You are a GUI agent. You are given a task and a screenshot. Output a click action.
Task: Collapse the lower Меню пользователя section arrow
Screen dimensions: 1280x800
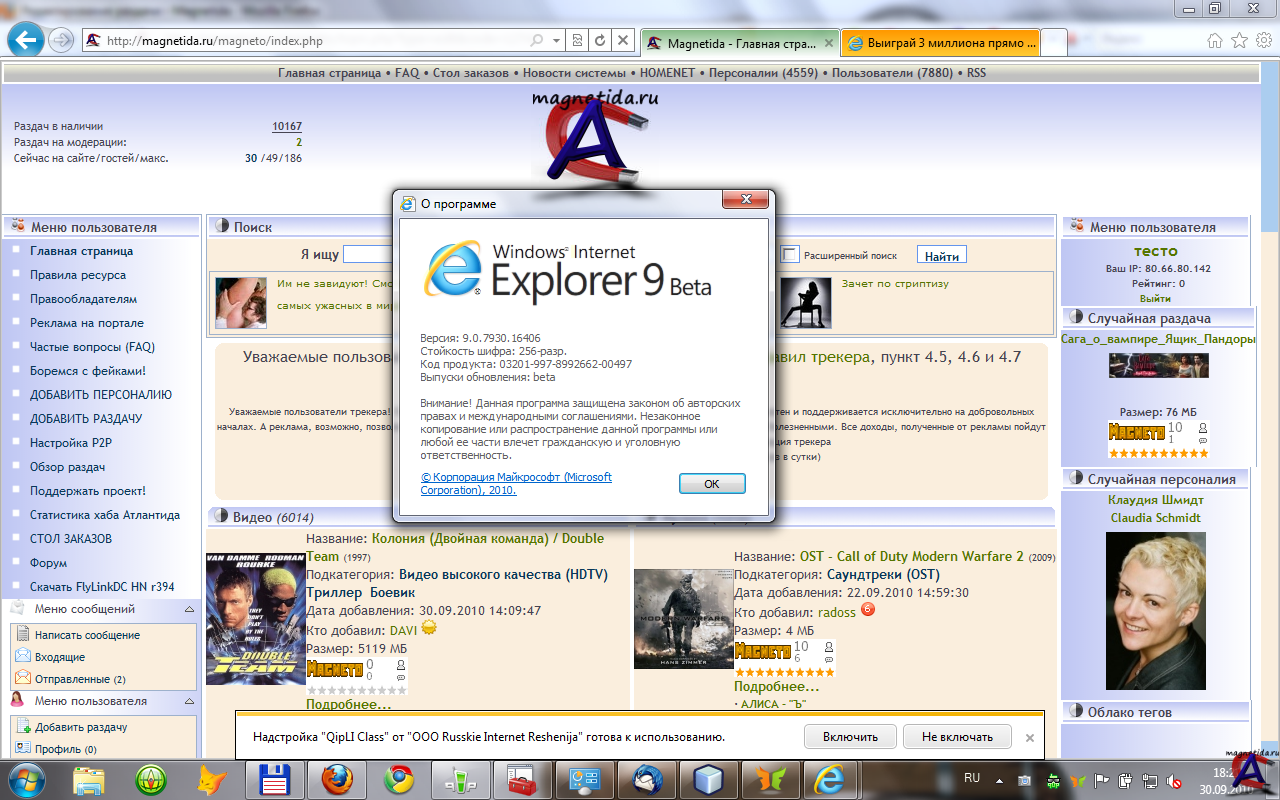pyautogui.click(x=188, y=701)
